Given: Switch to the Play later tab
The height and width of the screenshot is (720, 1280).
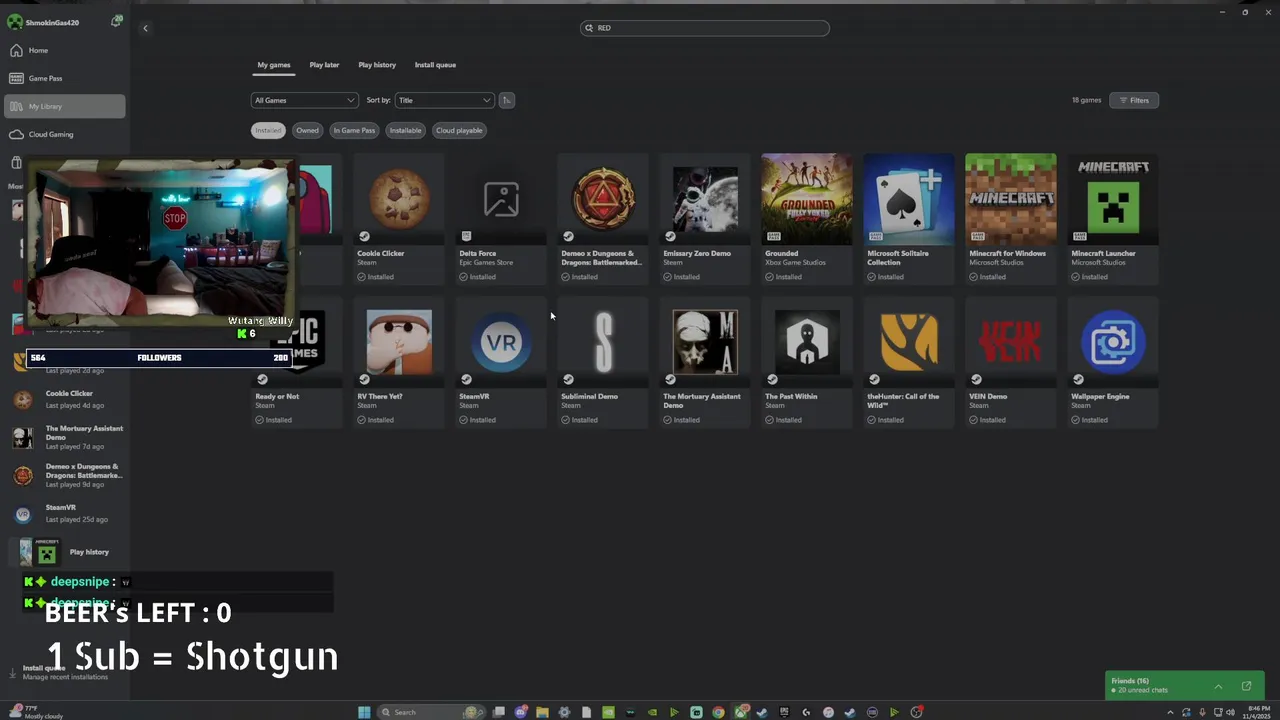Looking at the screenshot, I should 324,65.
